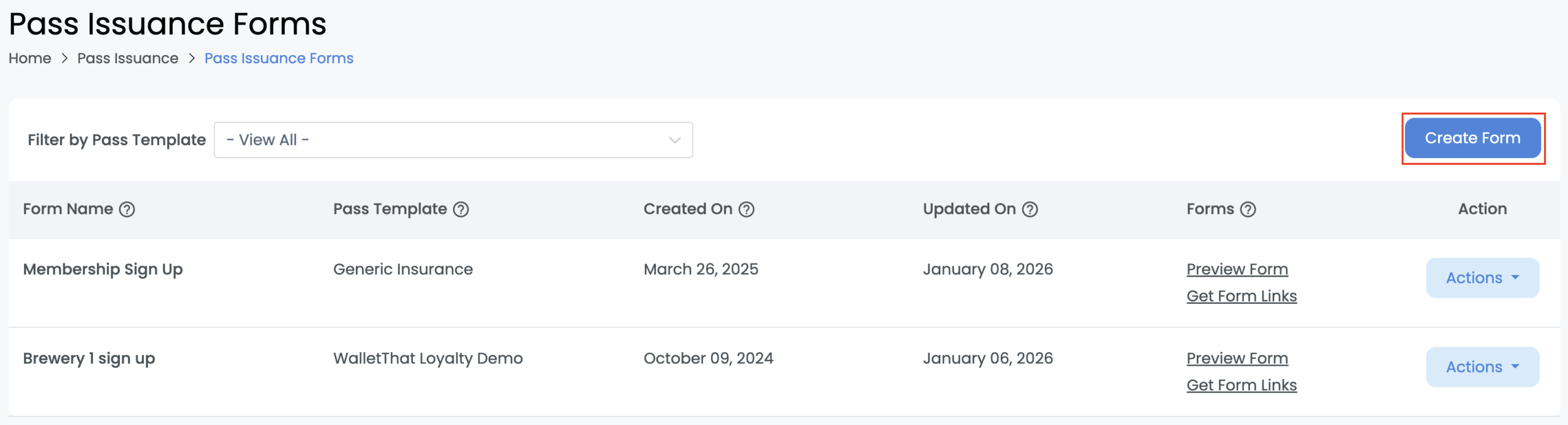Click the Pass Issuance breadcrumb link
Viewport: 1568px width, 425px height.
pyautogui.click(x=127, y=58)
